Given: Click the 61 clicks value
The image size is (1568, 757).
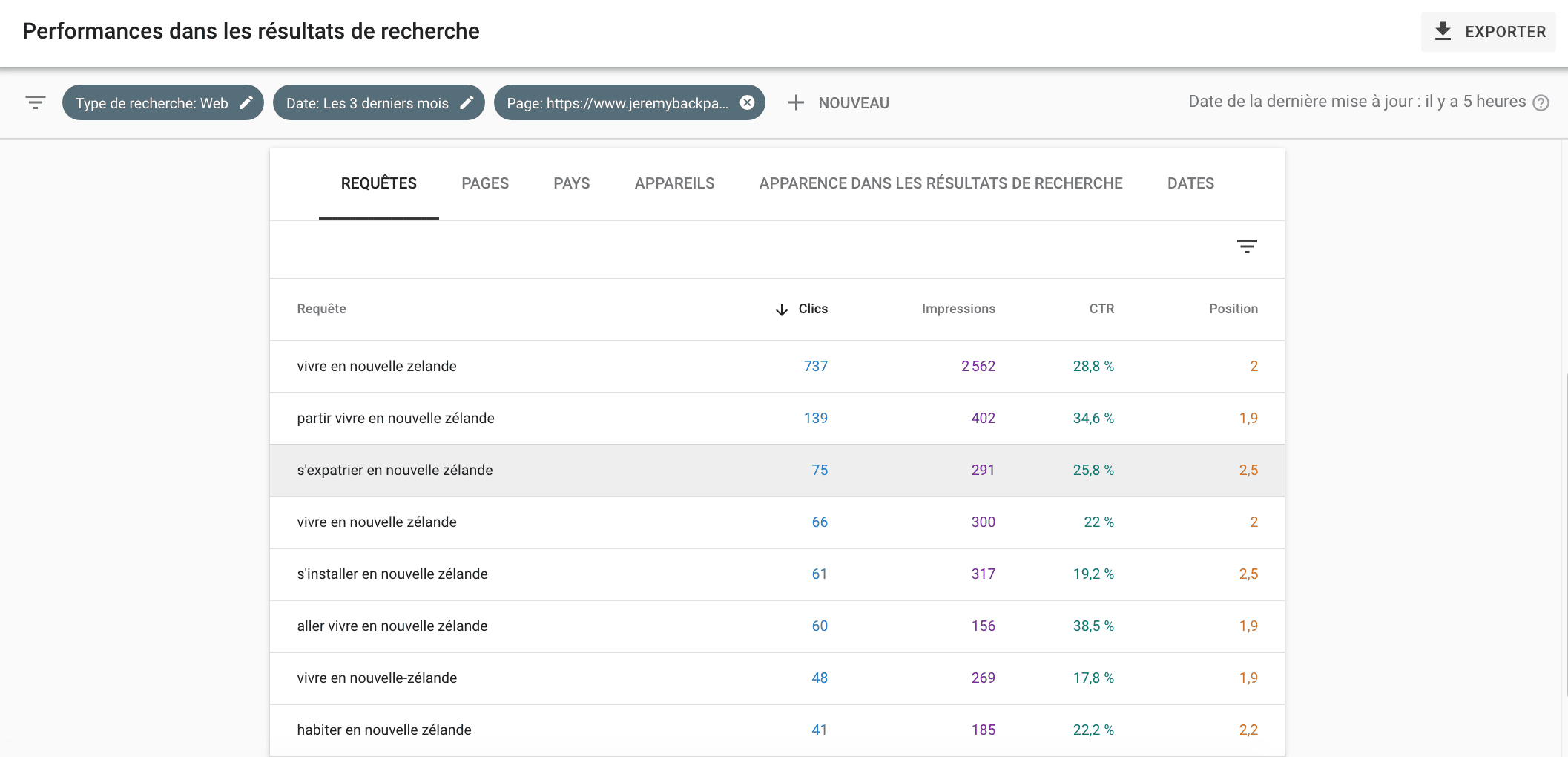Looking at the screenshot, I should pos(820,574).
